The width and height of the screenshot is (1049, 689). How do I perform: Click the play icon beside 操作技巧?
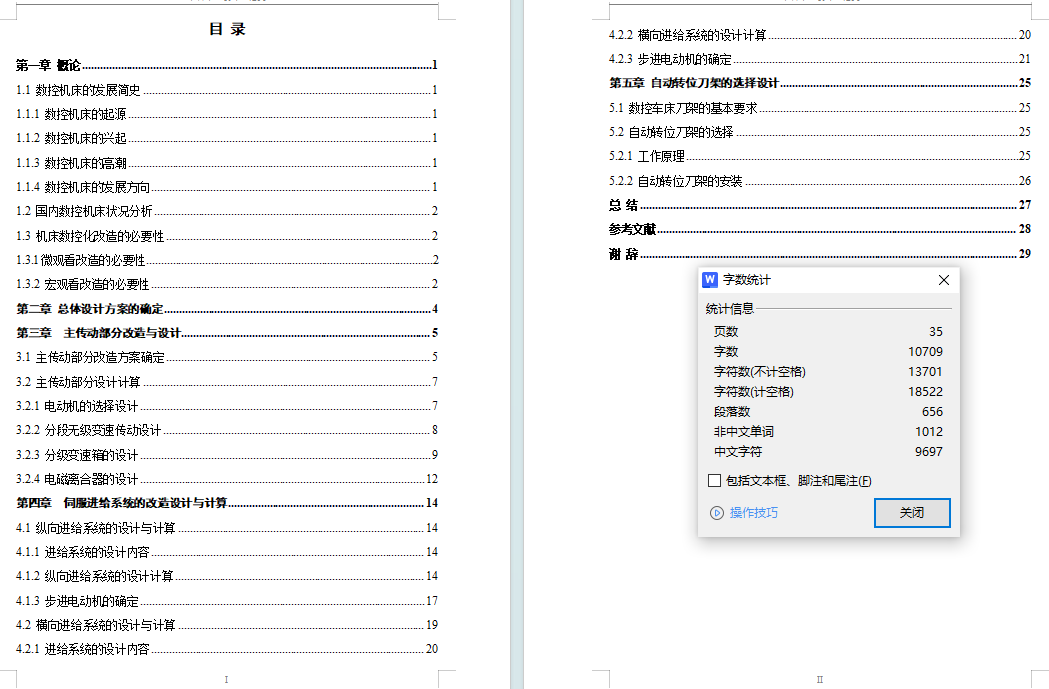tap(716, 513)
